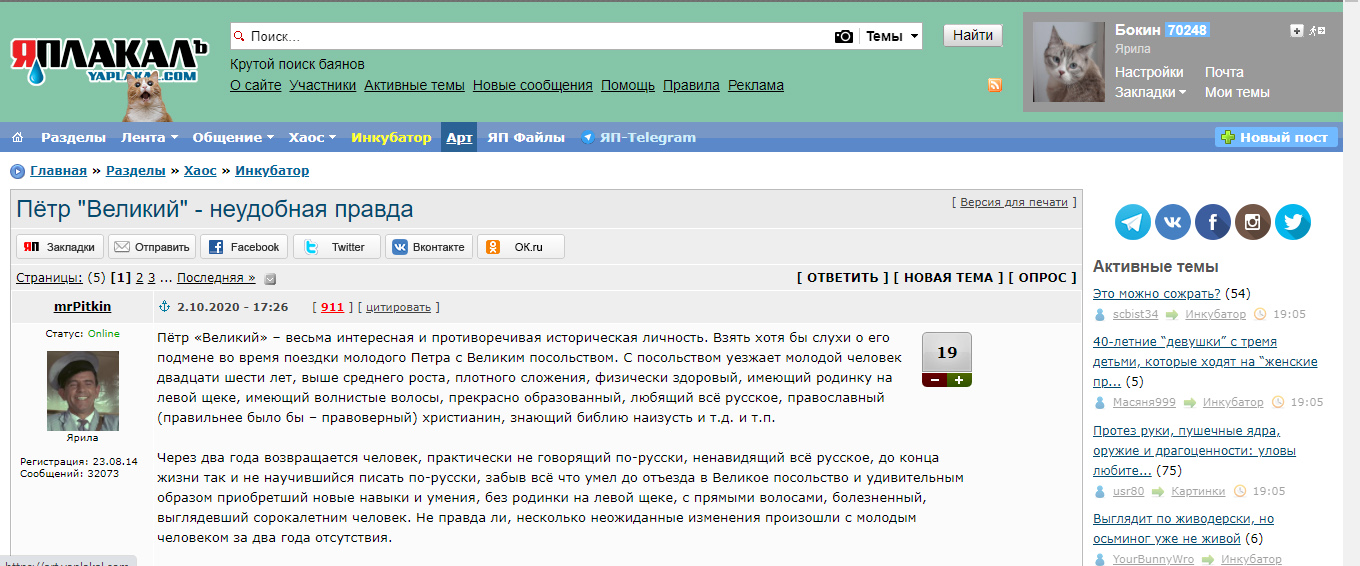1360x566 pixels.
Task: Click the logout running-man icon
Action: pos(1317,31)
